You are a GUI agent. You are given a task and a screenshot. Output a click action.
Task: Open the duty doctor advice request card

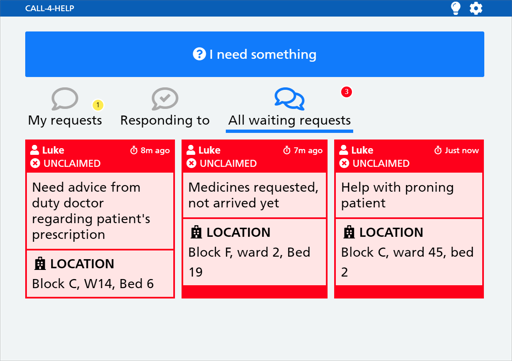pos(100,219)
